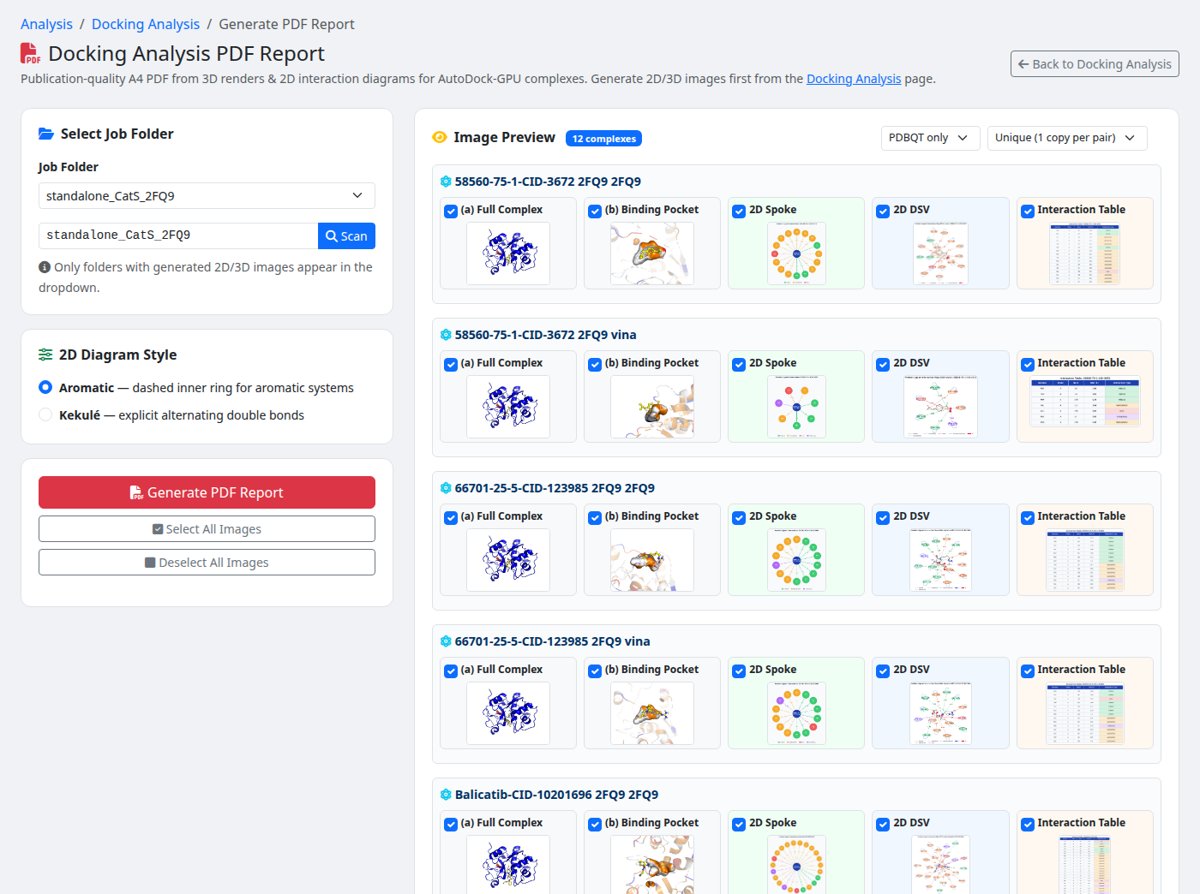The width and height of the screenshot is (1200, 894).
Task: Open Interaction Table thumbnail of 58560-75-1-CID-3672 2FQ9 vina
Action: (x=1084, y=402)
